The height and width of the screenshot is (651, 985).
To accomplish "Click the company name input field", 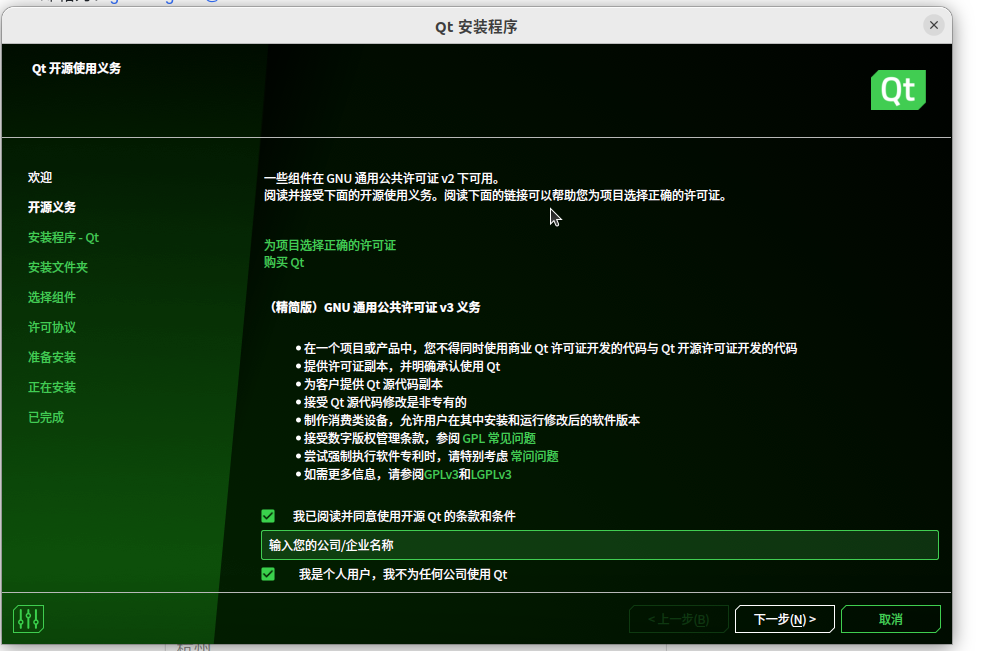I will pyautogui.click(x=599, y=544).
